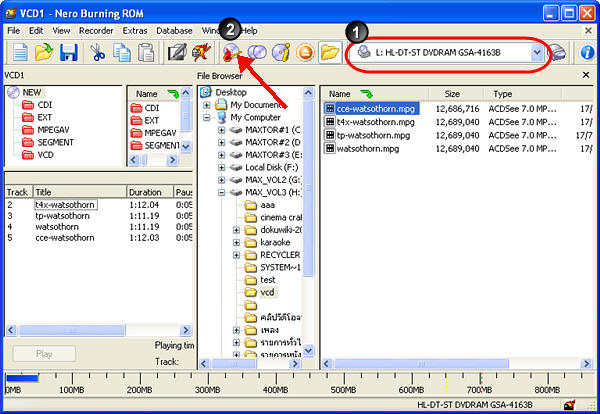Paste using the clipboard icon
This screenshot has height=414, width=600.
(146, 52)
